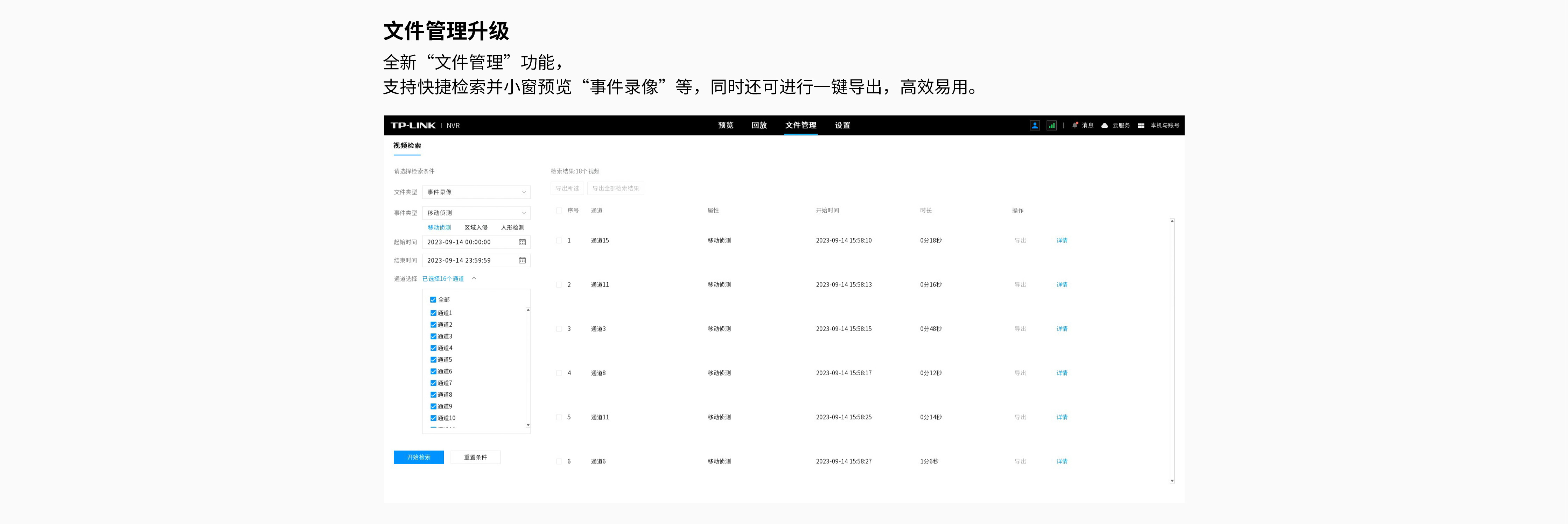Open cloud service via cloud icon
This screenshot has height=524, width=1568.
[x=1104, y=125]
